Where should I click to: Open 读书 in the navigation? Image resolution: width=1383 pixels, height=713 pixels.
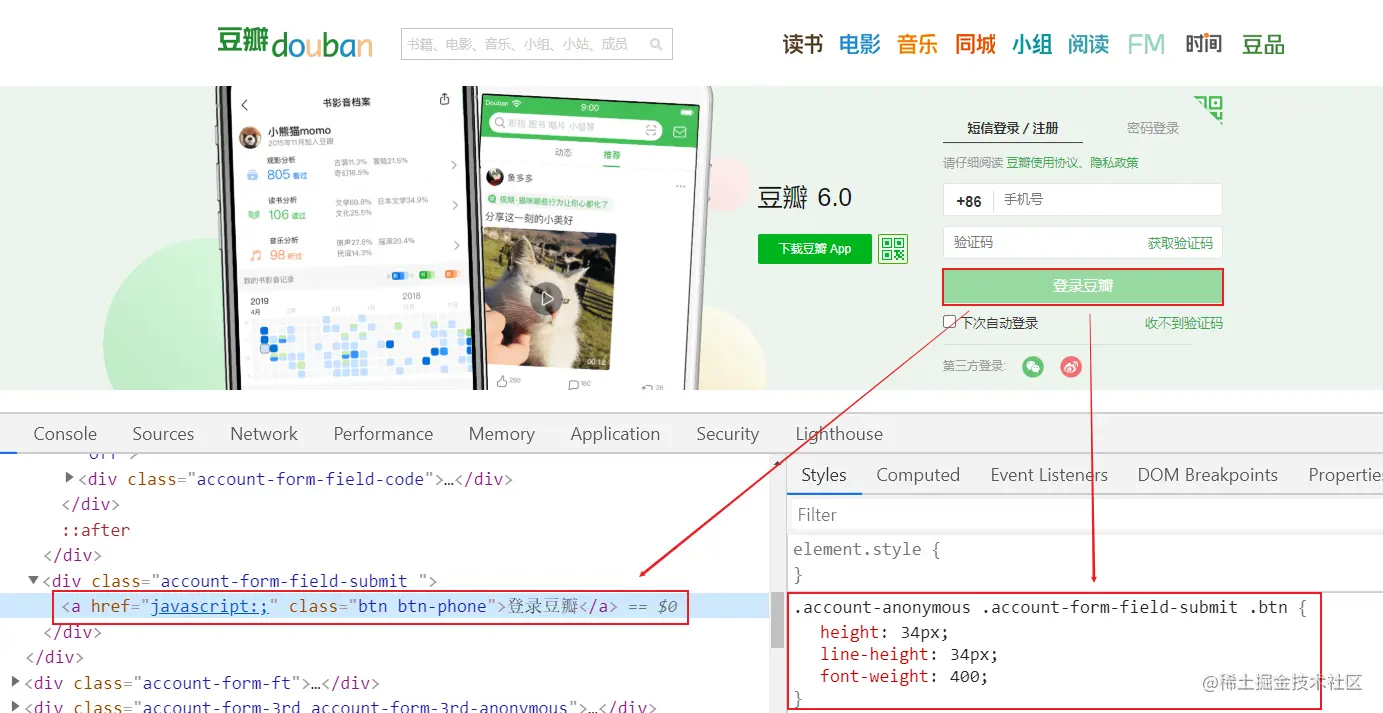click(802, 44)
